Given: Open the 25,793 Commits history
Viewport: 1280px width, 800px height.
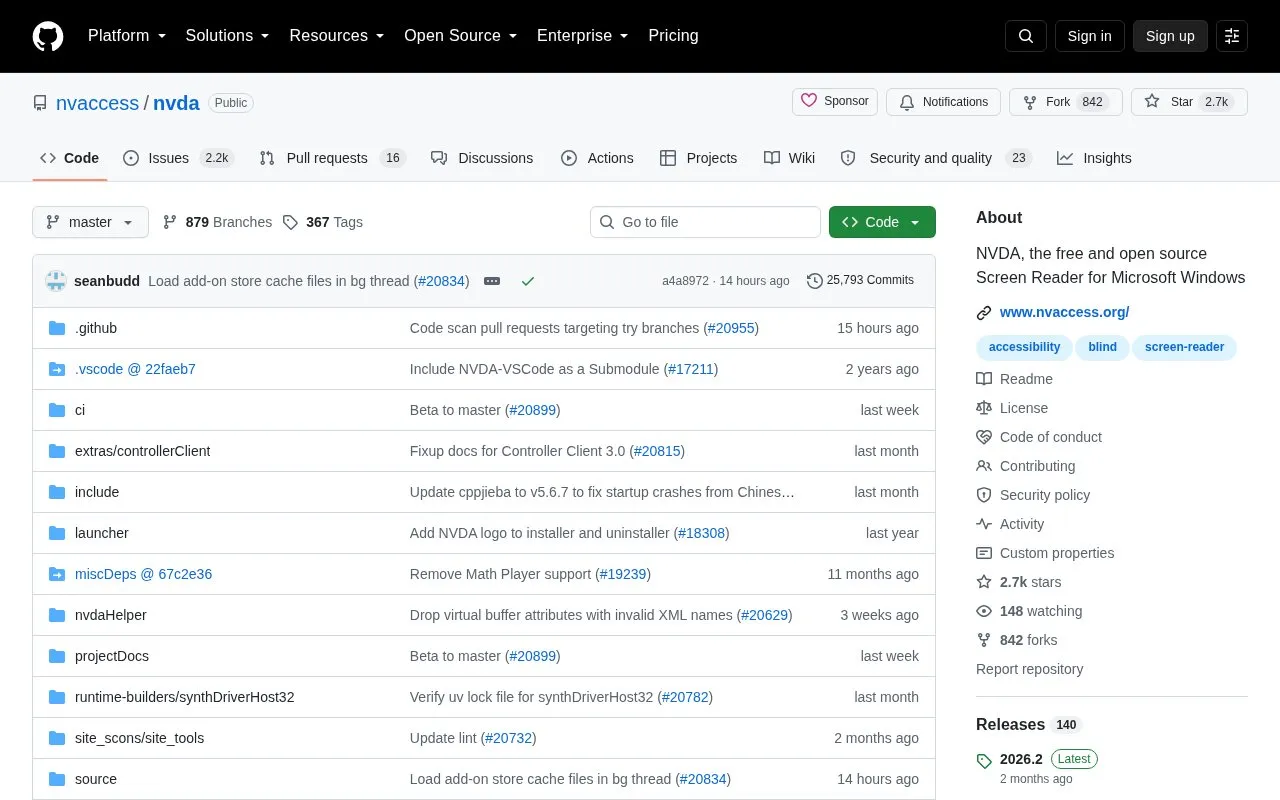Looking at the screenshot, I should click(860, 280).
